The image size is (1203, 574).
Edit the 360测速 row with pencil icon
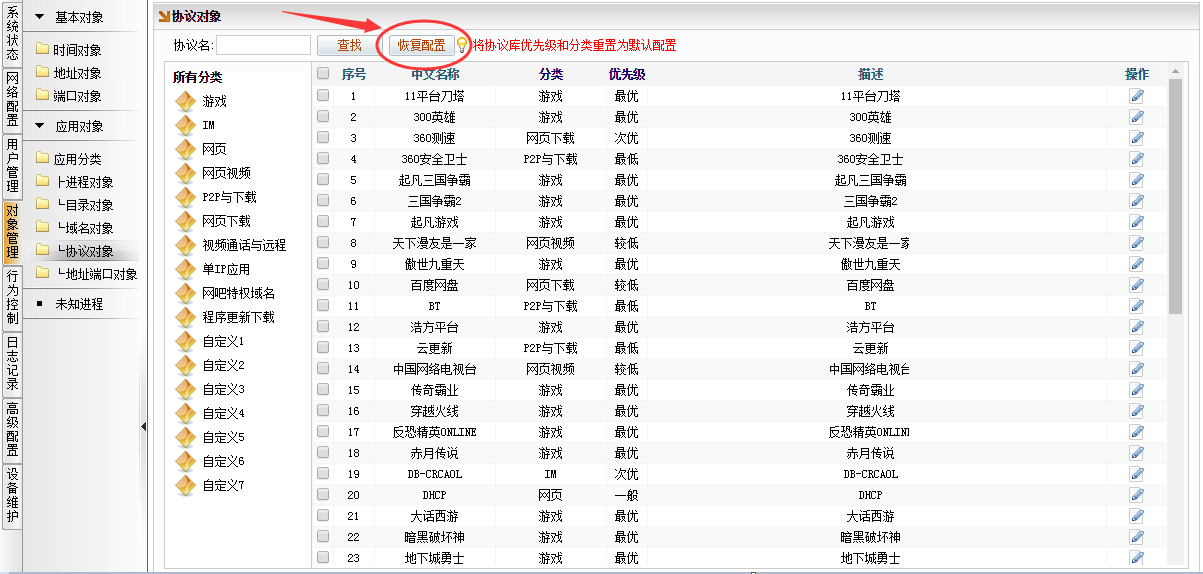(x=1137, y=138)
